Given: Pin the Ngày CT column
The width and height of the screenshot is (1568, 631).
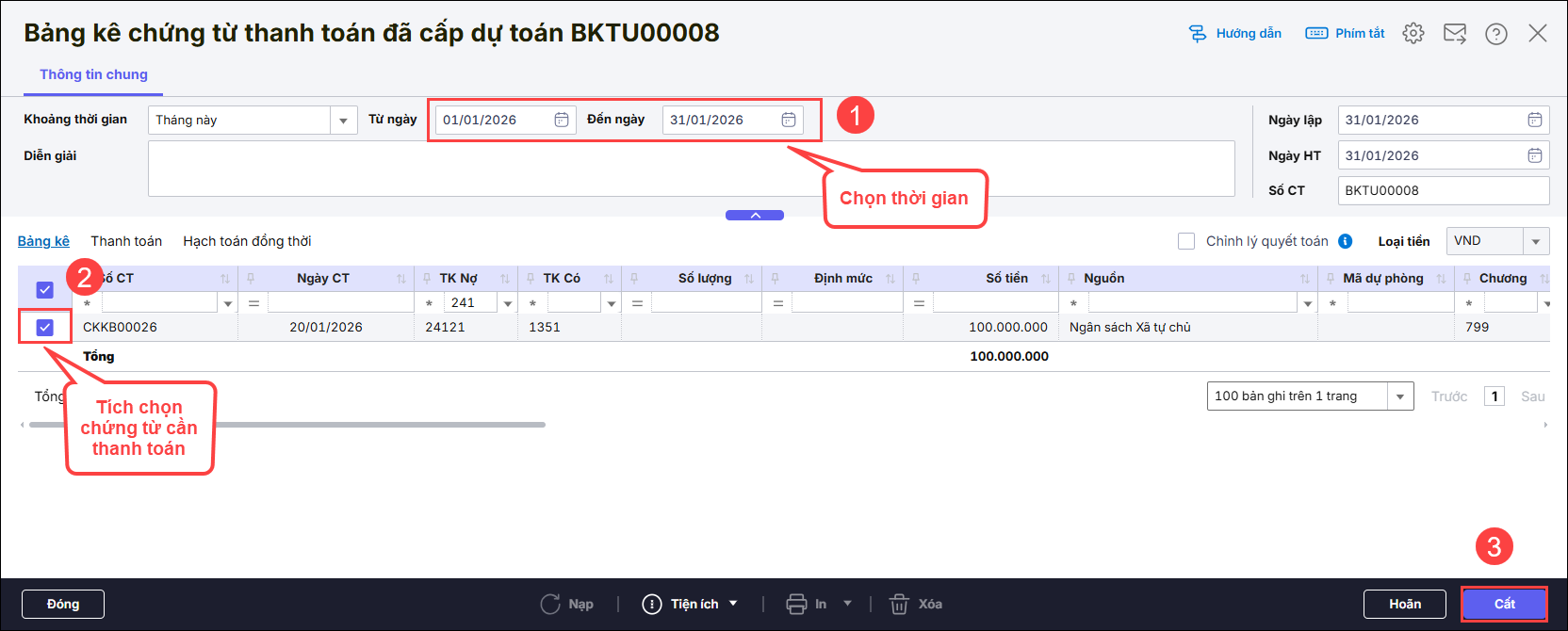Looking at the screenshot, I should 251,279.
